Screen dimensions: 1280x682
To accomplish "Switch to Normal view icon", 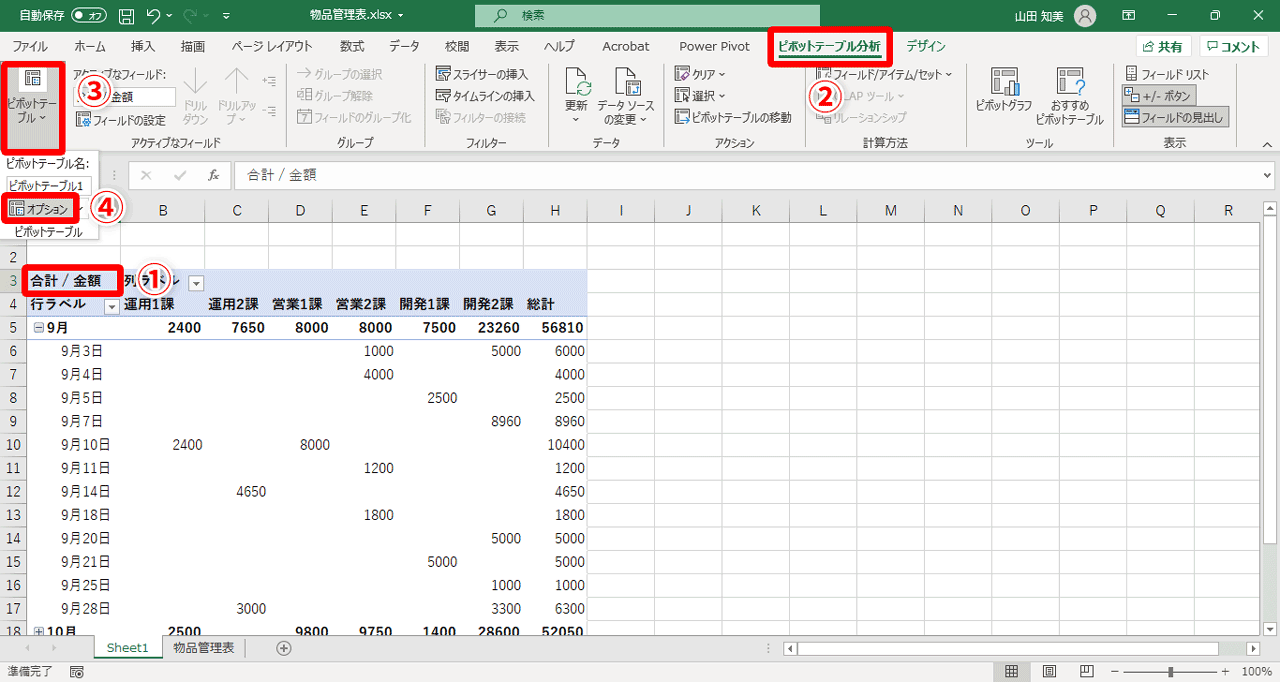I will (1011, 672).
